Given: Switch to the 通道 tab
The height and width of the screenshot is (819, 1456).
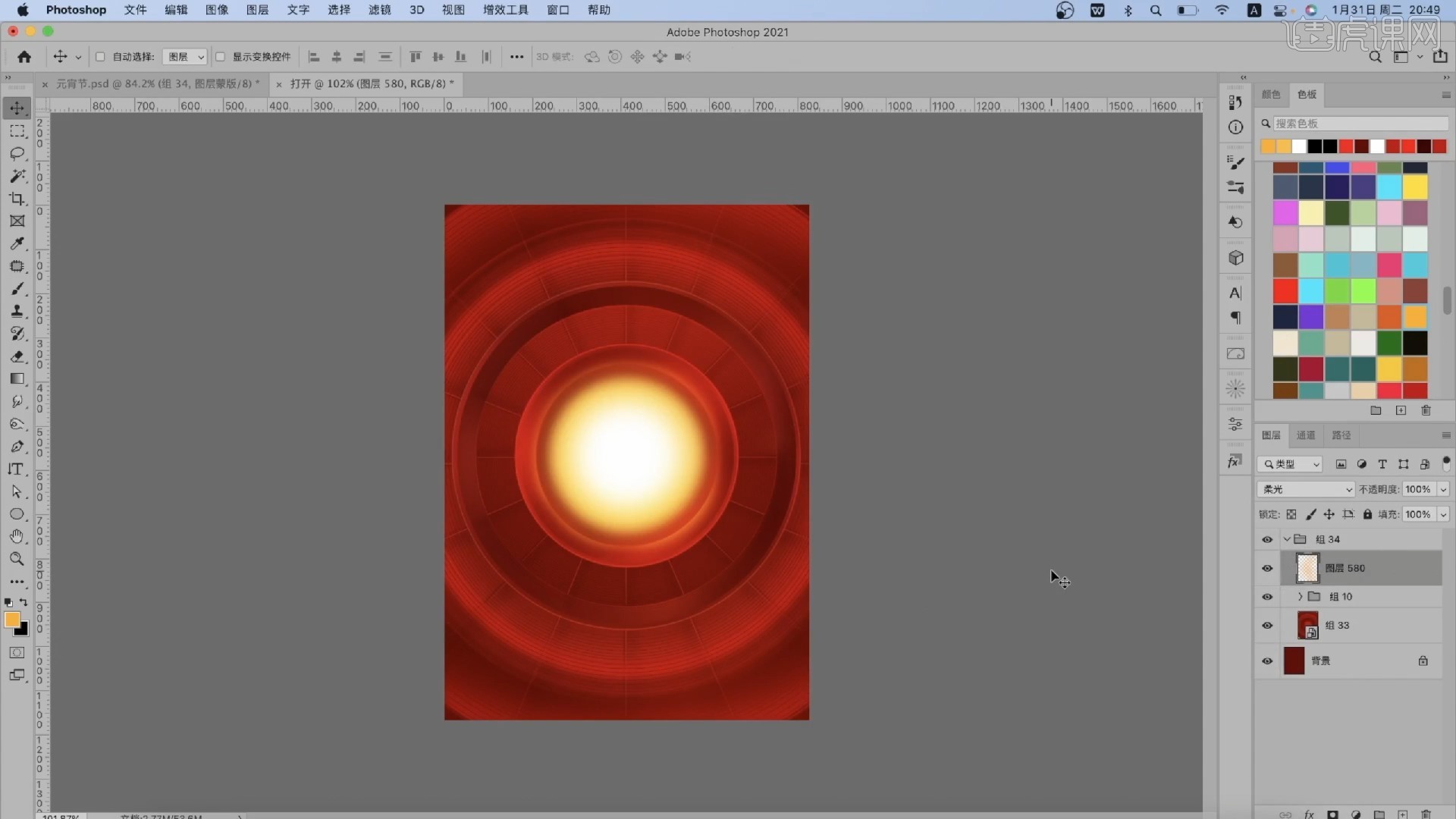Looking at the screenshot, I should (1306, 435).
